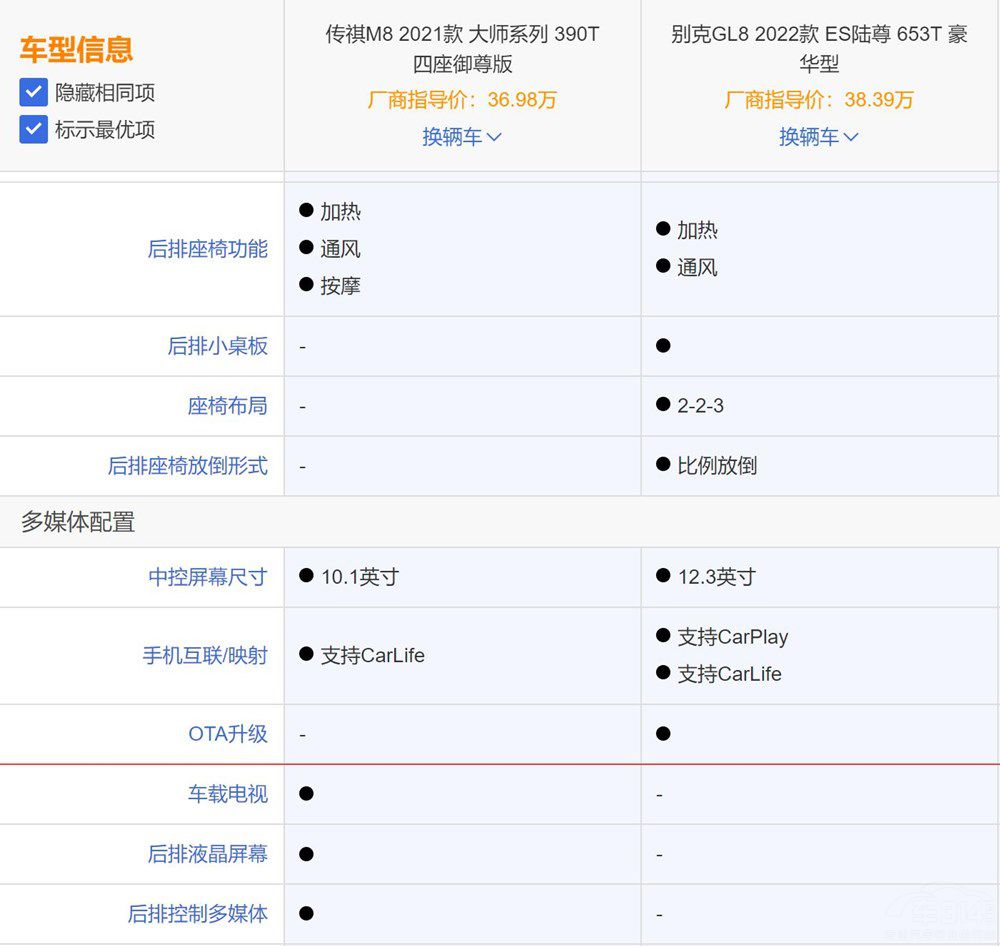Open the 中控屏幕尺寸 parameter link
This screenshot has width=1000, height=946.
[x=207, y=577]
